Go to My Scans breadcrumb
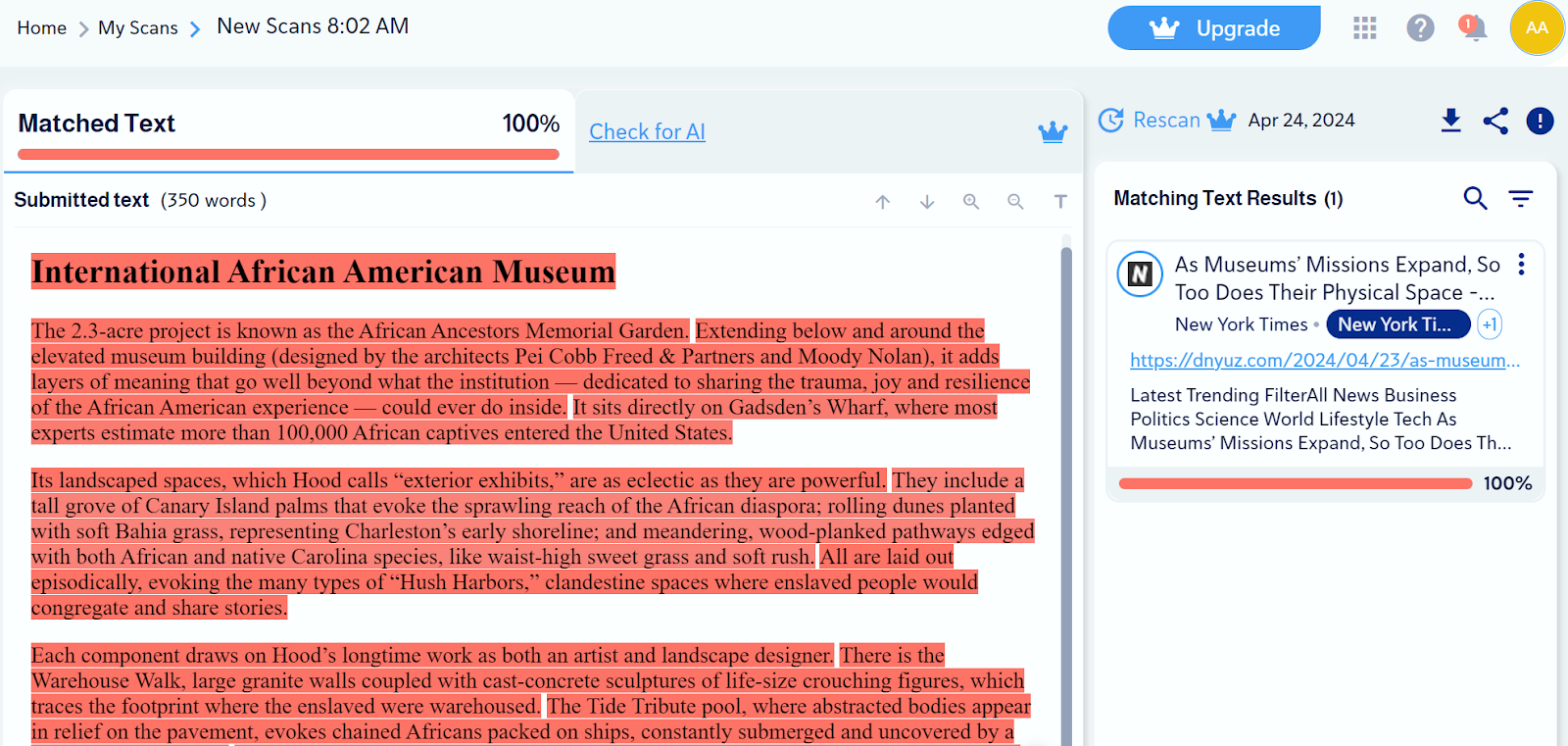Image resolution: width=1568 pixels, height=746 pixels. click(x=138, y=28)
